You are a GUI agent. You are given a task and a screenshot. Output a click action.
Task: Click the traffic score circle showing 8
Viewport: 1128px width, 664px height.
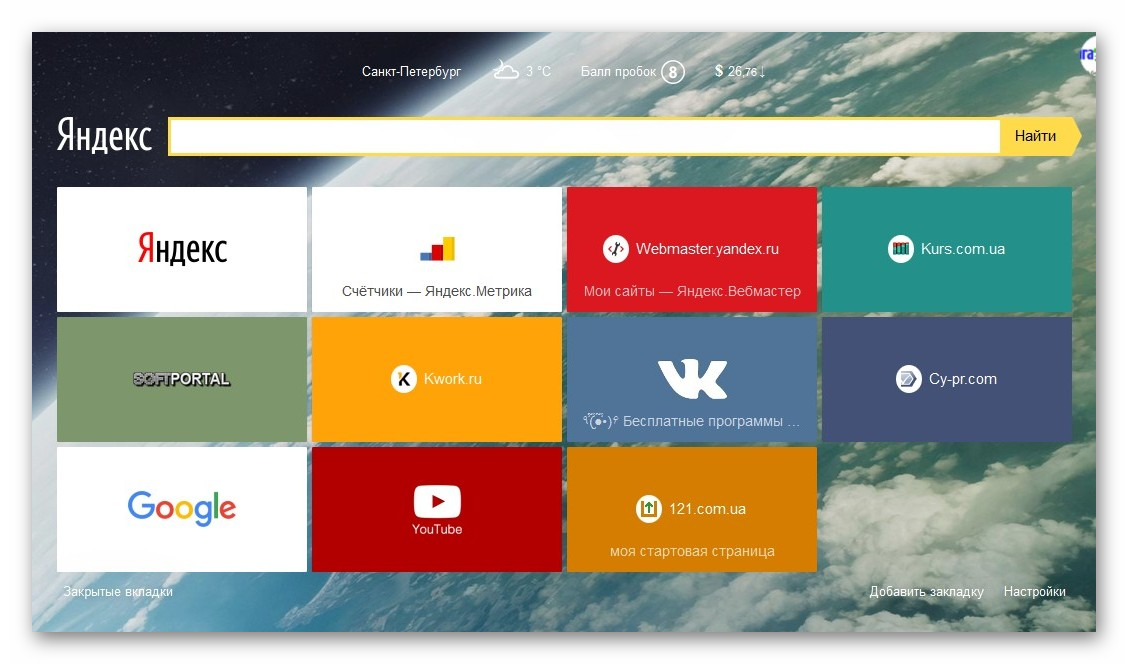pos(673,72)
